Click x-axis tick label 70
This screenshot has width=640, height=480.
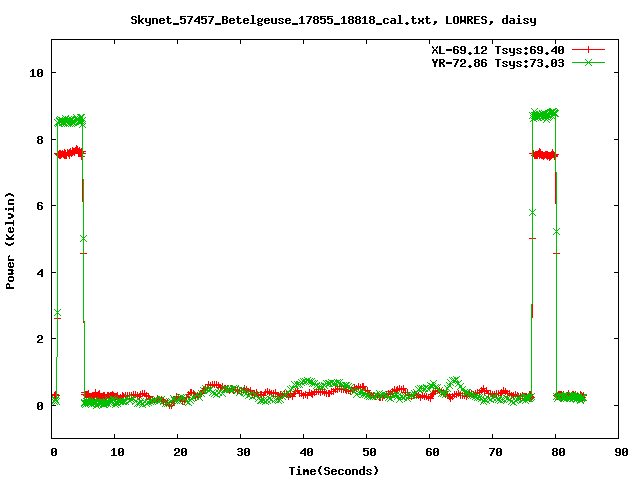click(495, 452)
